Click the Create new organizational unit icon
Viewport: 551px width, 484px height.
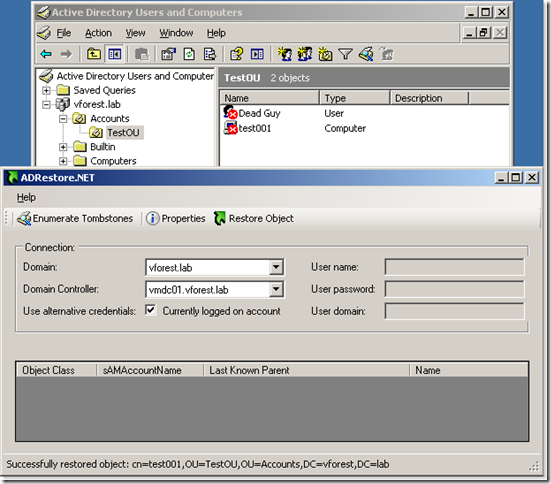[325, 54]
